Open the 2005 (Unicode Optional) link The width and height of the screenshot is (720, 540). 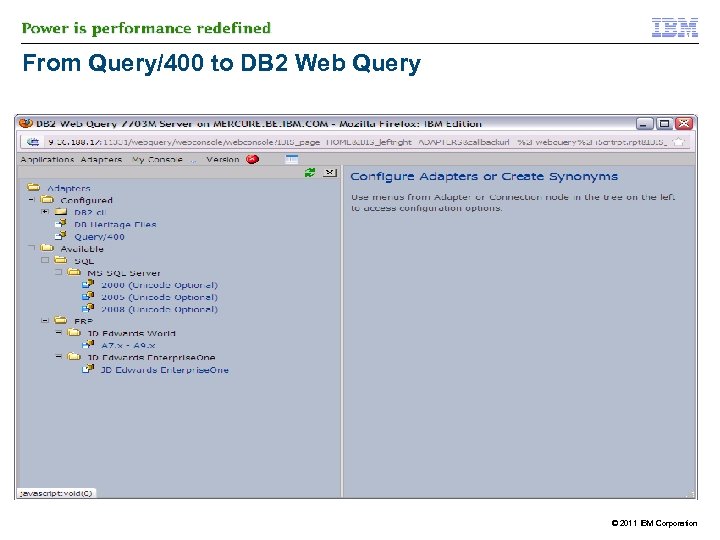159,297
